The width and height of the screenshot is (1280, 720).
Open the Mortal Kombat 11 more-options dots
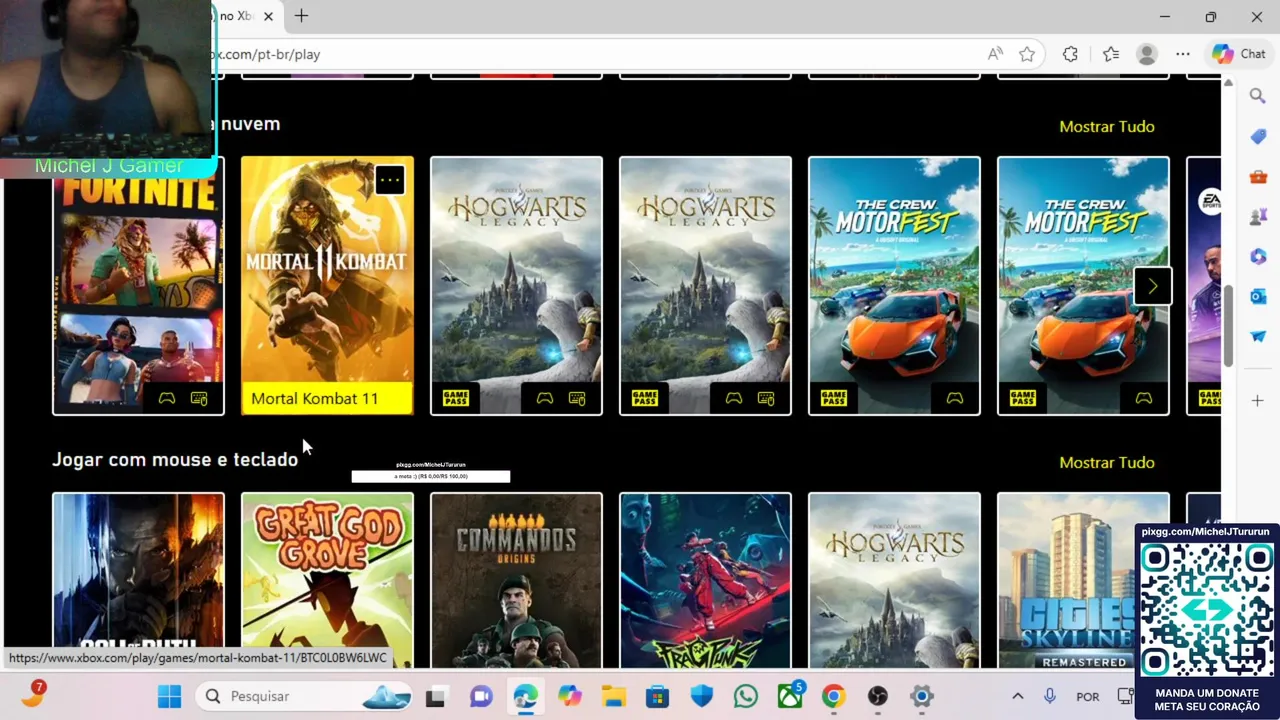389,180
